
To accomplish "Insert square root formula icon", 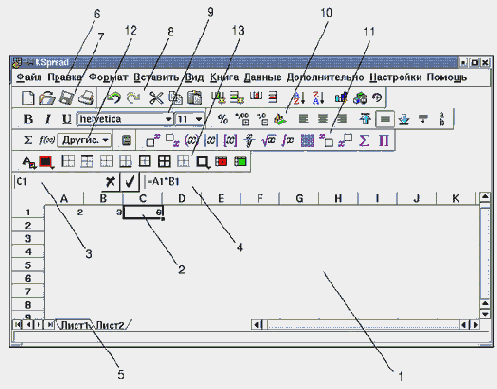I will (268, 141).
